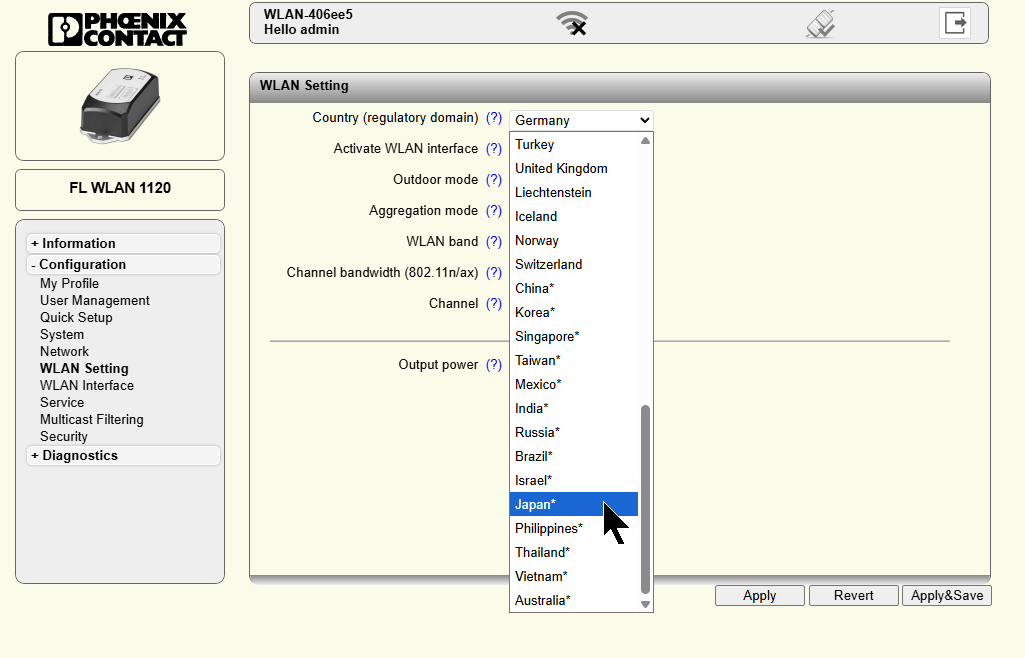Collapse the Country dropdown showing Germany
Screen dimensions: 1025x658
(x=581, y=120)
